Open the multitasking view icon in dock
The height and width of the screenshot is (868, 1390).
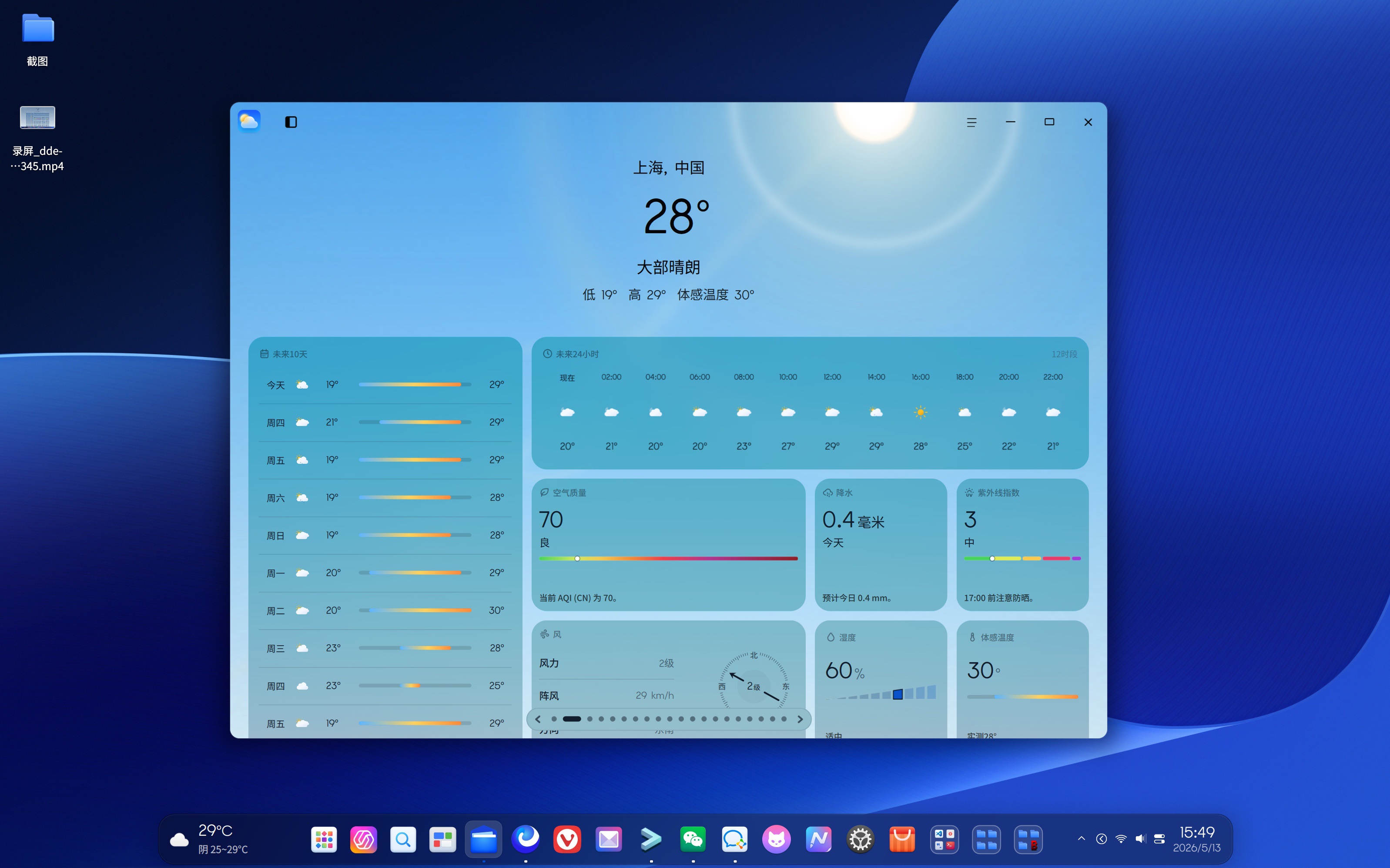(442, 840)
